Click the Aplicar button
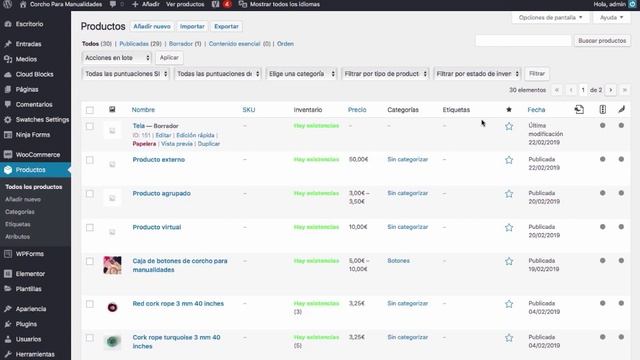 169,58
